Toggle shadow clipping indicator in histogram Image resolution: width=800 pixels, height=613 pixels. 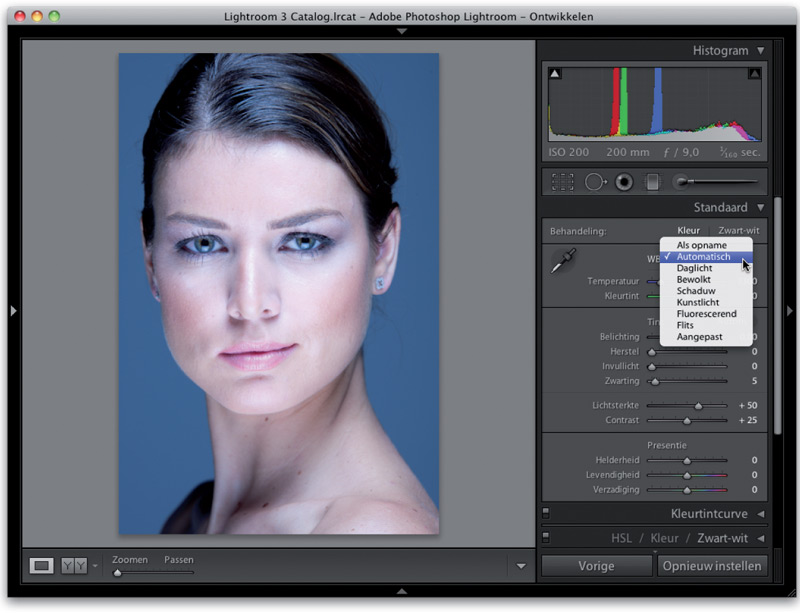click(x=555, y=73)
